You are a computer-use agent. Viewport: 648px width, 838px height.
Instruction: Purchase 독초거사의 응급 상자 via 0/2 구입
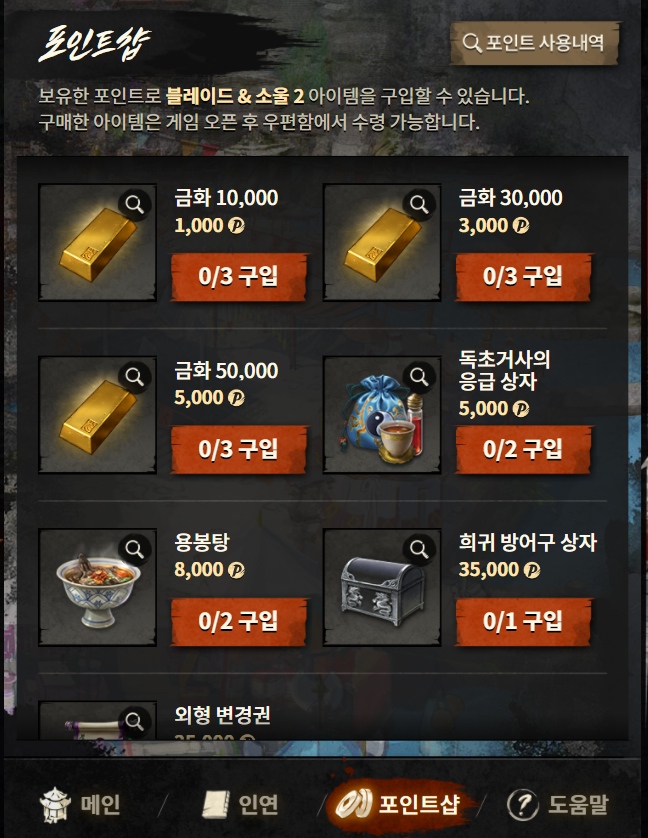point(523,449)
